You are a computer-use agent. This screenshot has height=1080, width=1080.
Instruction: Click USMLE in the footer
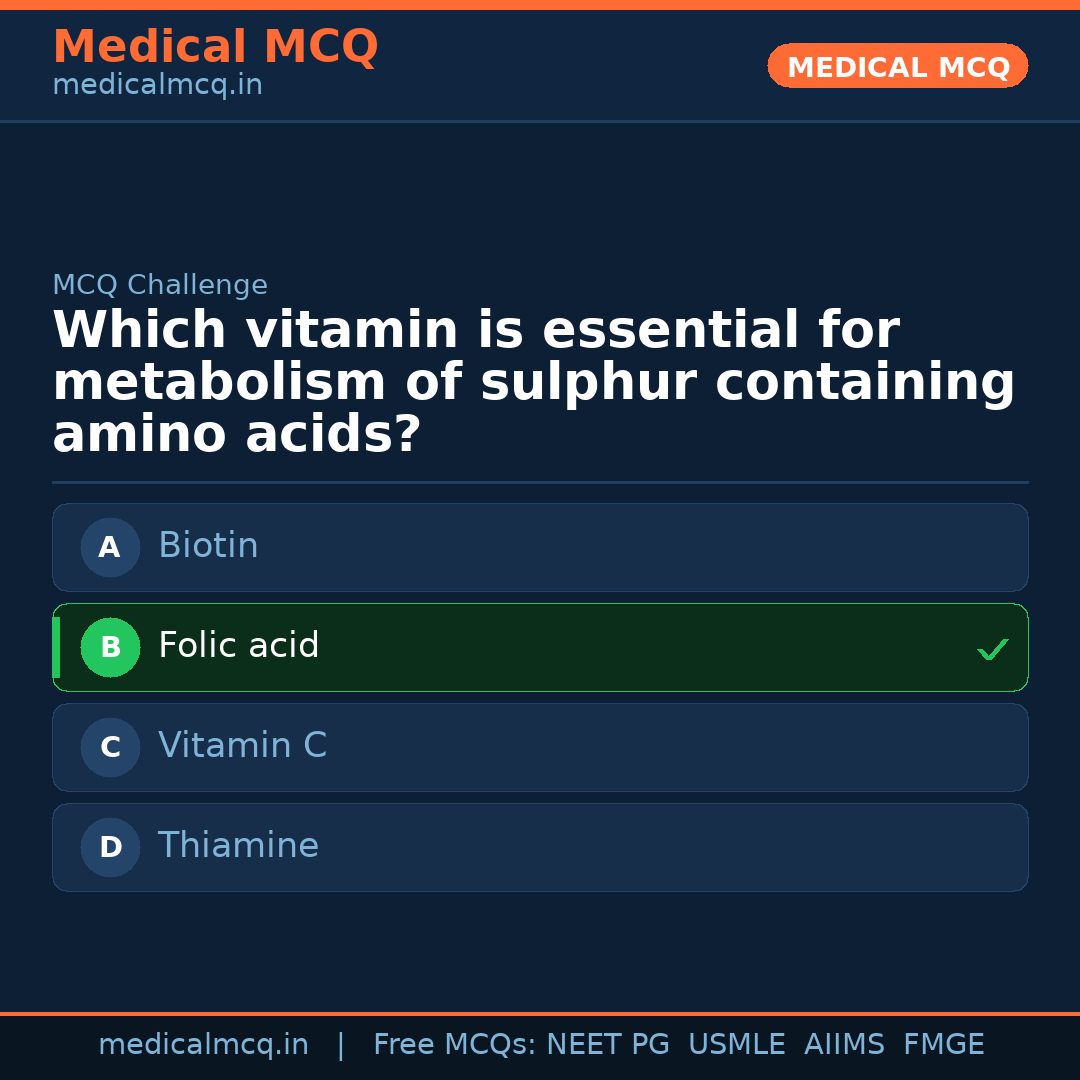tap(736, 1045)
